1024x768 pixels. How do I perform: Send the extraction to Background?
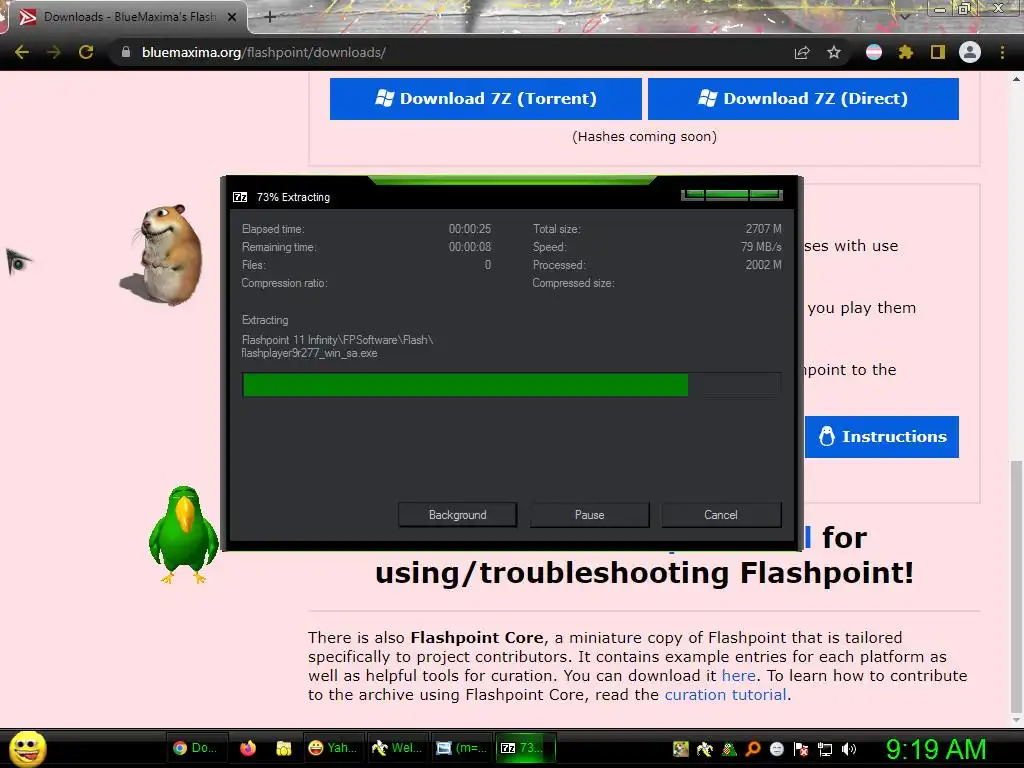457,515
